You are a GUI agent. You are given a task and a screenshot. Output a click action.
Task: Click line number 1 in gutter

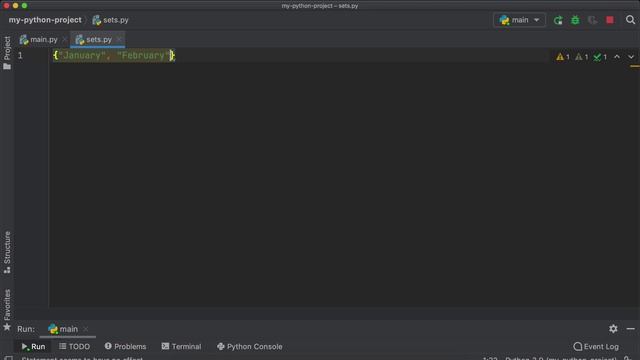[20, 56]
